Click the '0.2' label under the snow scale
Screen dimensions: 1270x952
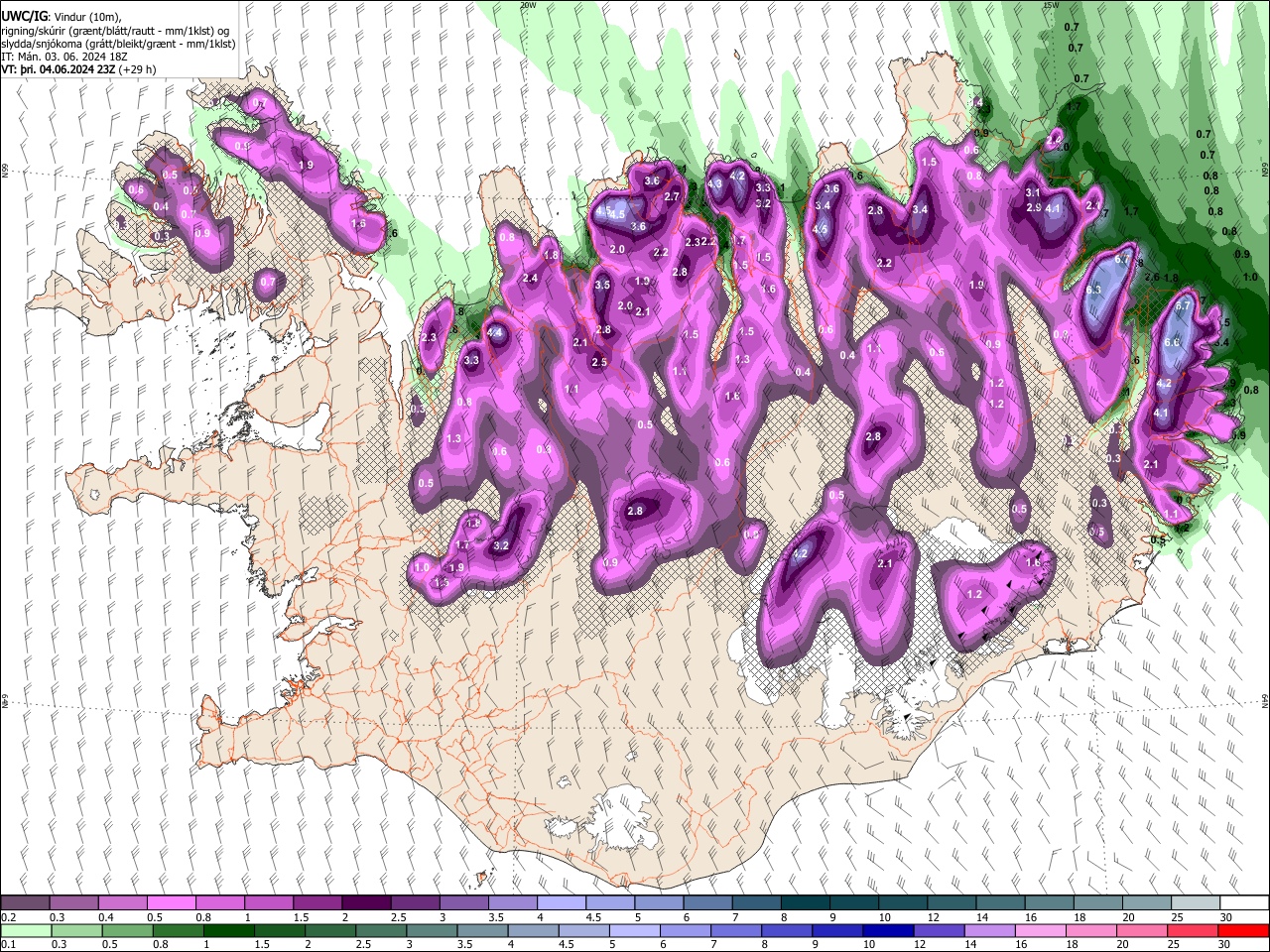[10, 917]
